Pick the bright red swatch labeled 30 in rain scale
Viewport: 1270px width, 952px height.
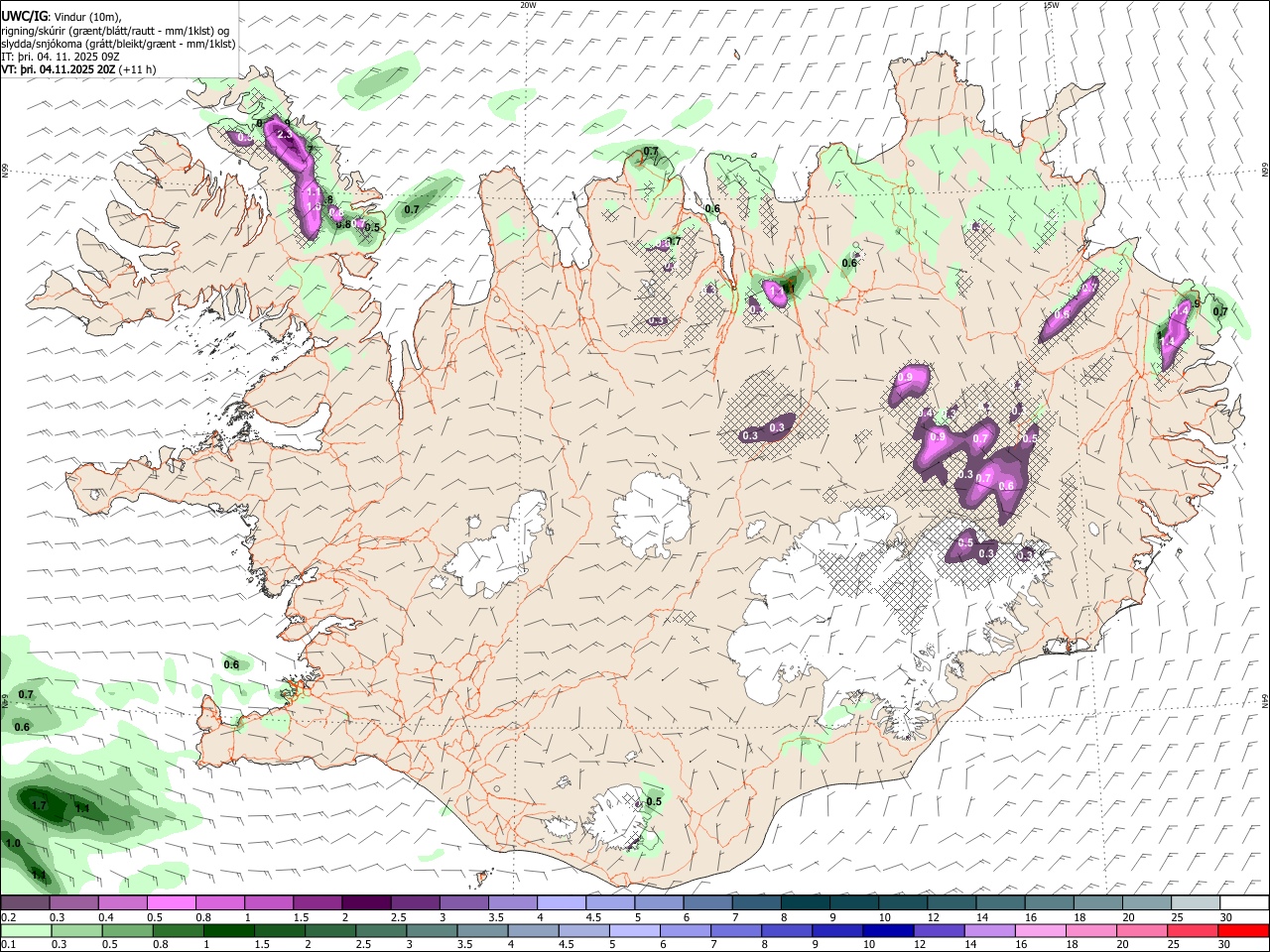[x=1244, y=930]
